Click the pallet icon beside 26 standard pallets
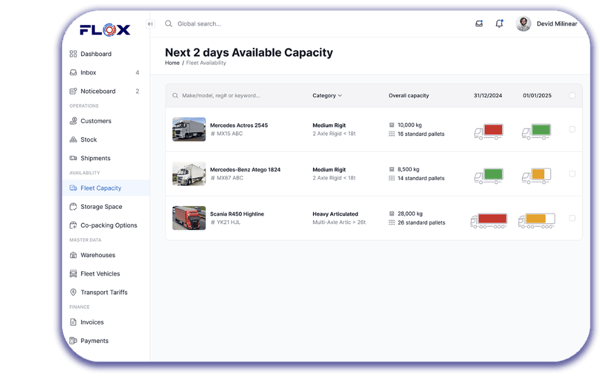 391,223
